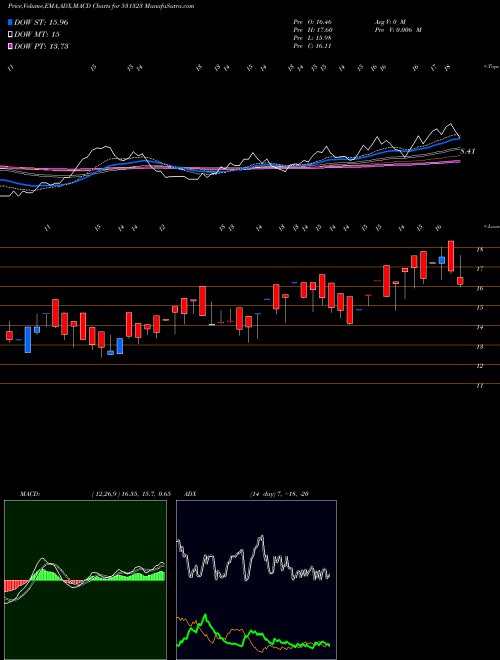
Task: Click the last red candlestick on the right
Action: click(x=460, y=281)
